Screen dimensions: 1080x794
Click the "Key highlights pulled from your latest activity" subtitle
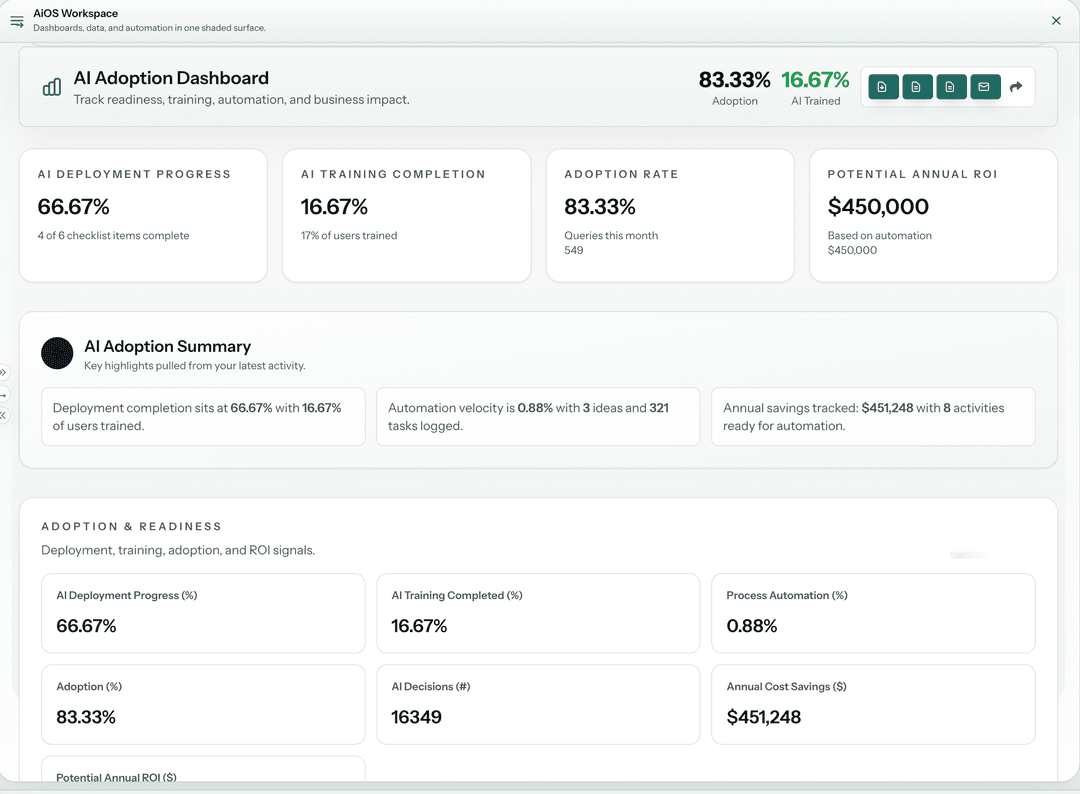(x=194, y=366)
